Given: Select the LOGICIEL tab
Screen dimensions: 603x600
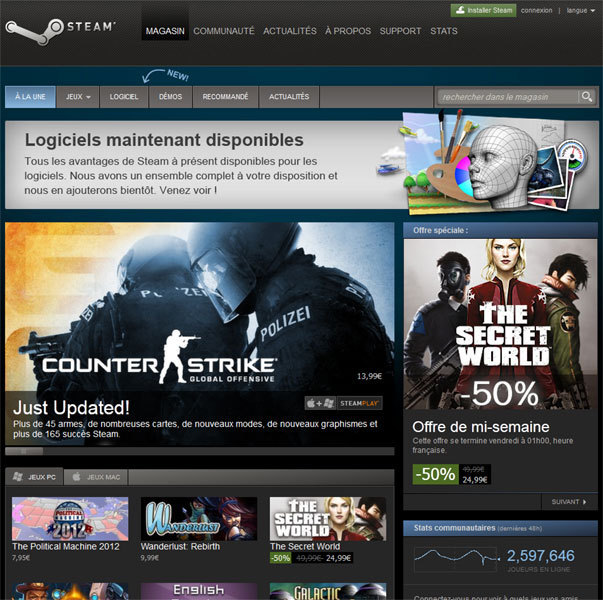Looking at the screenshot, I should tap(124, 97).
